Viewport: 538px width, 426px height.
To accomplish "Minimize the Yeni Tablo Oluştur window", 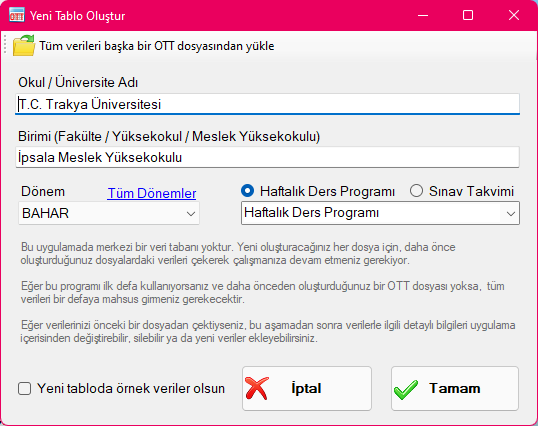I will click(x=423, y=15).
